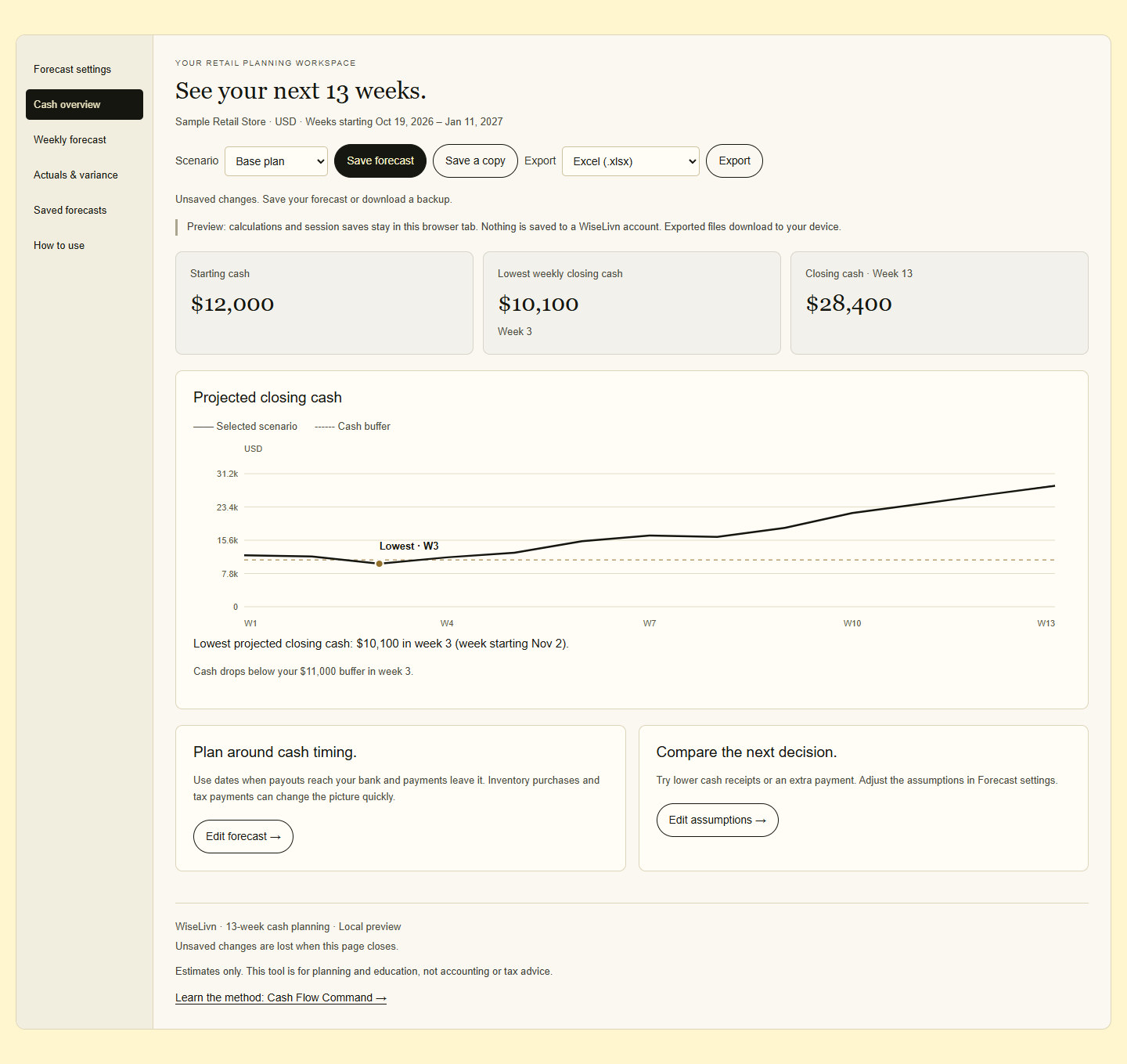Click the Cash buffer legend entry
The width and height of the screenshot is (1127, 1064).
pos(352,427)
